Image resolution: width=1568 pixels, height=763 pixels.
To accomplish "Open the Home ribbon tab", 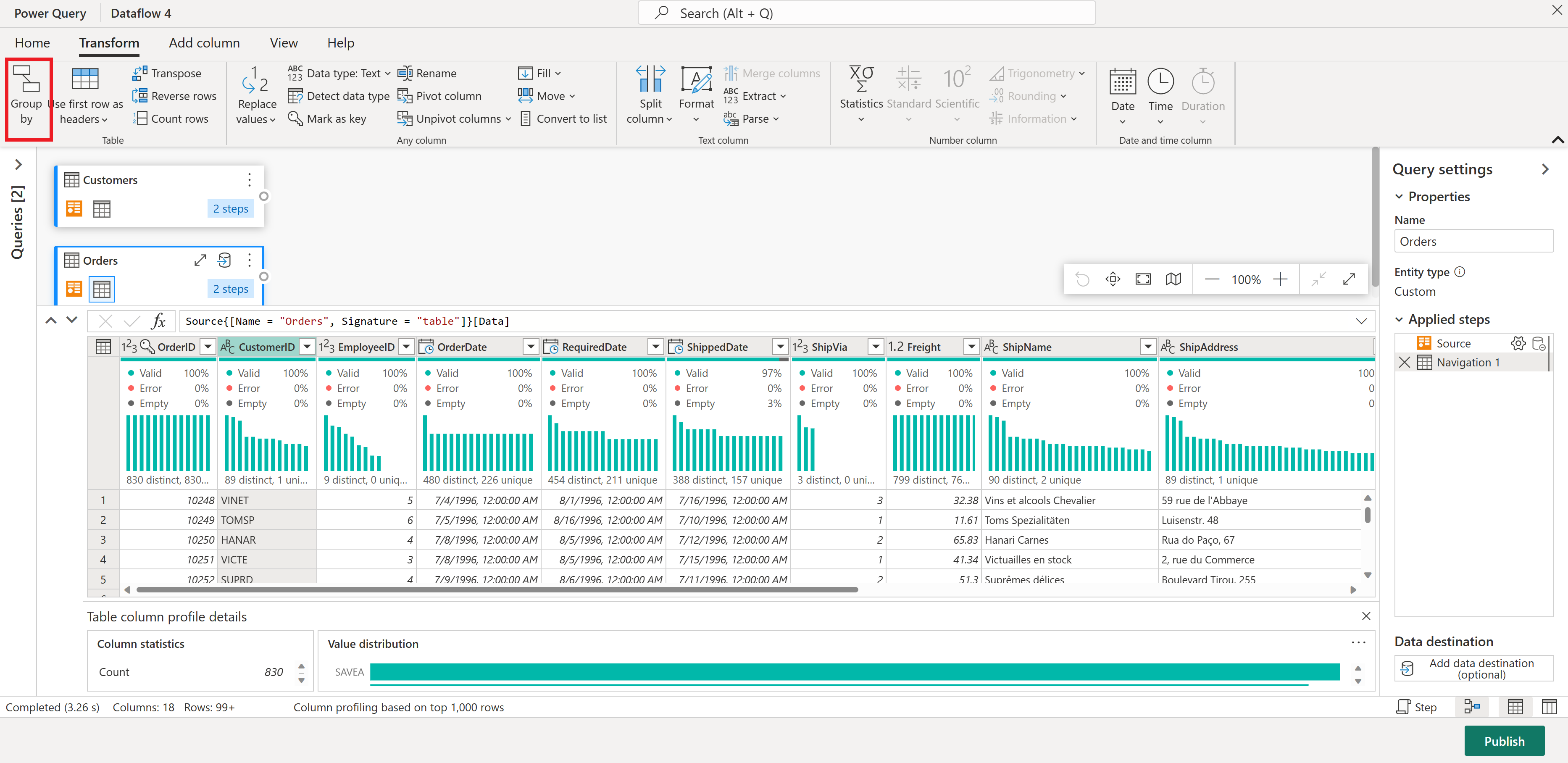I will [32, 42].
